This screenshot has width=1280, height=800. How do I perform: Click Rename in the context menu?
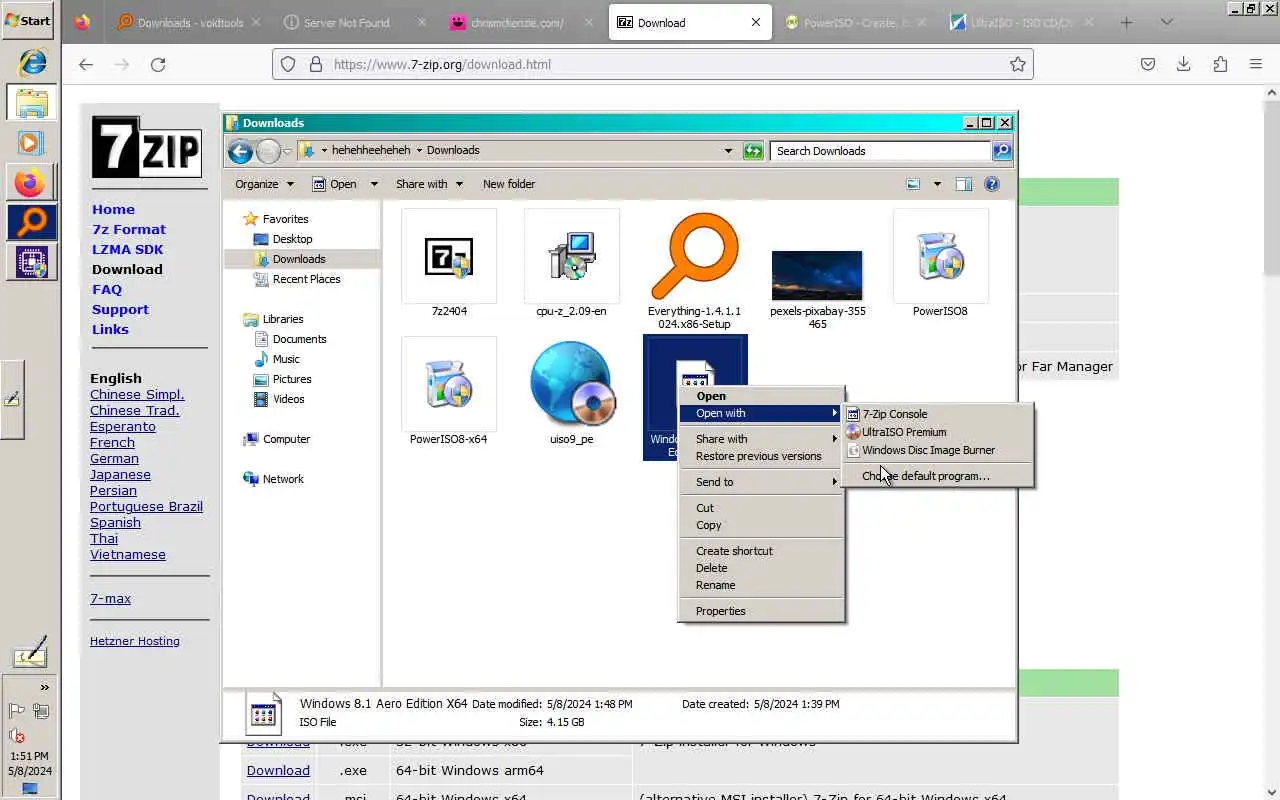click(762, 585)
